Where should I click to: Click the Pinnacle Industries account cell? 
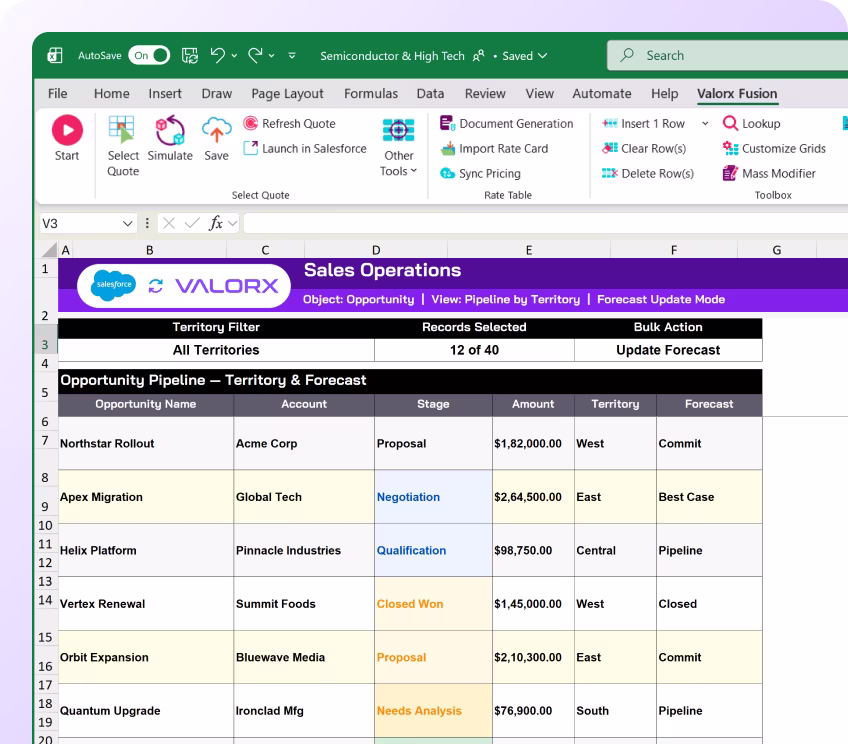coord(304,550)
